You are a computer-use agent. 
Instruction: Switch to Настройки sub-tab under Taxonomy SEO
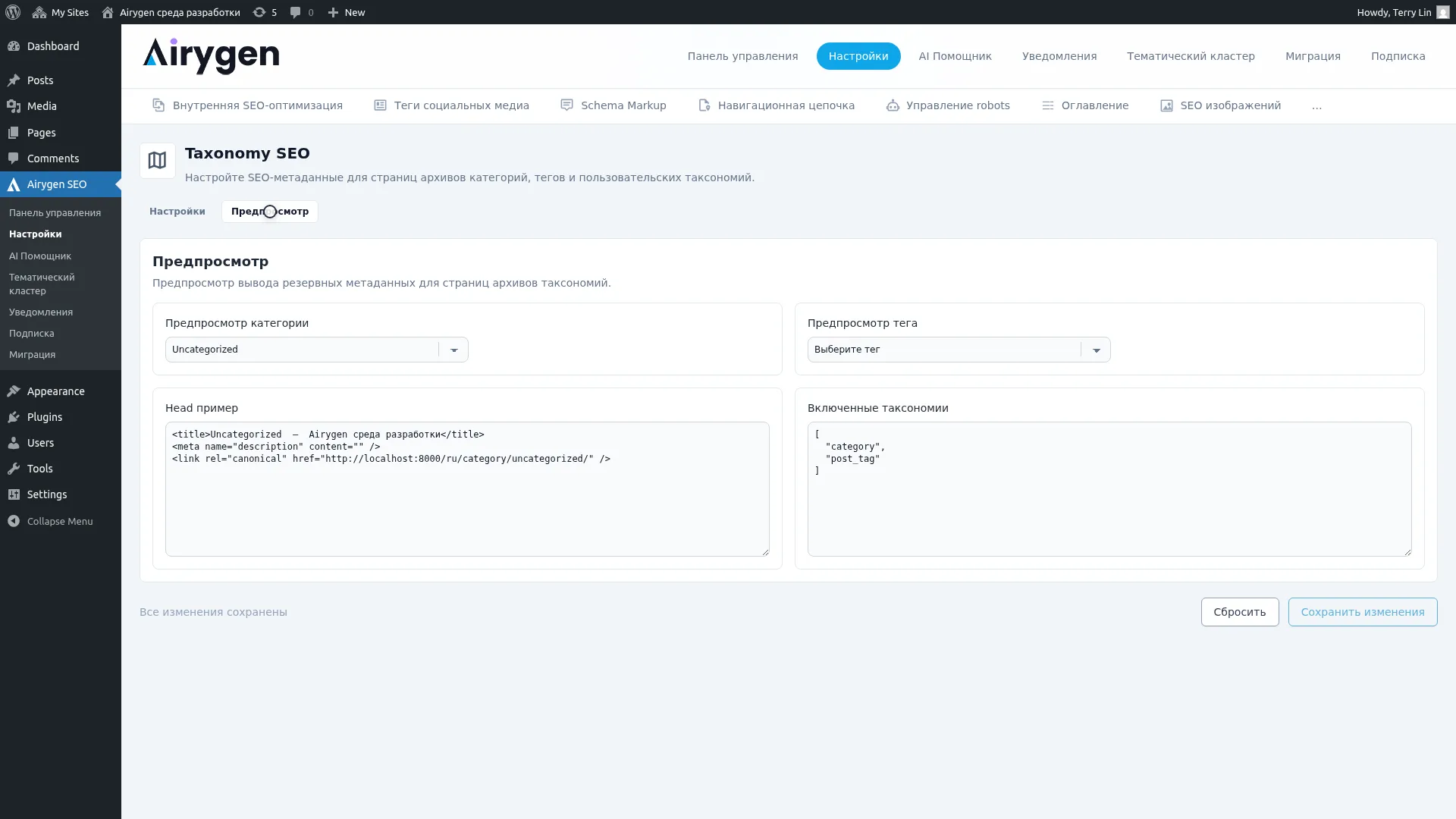[177, 212]
